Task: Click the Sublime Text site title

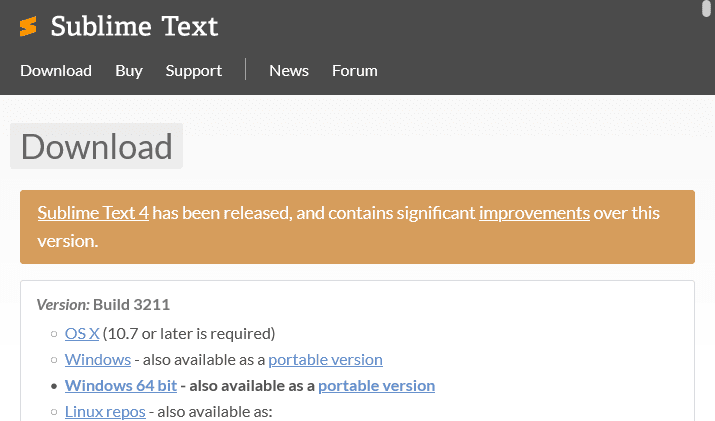Action: (x=134, y=27)
